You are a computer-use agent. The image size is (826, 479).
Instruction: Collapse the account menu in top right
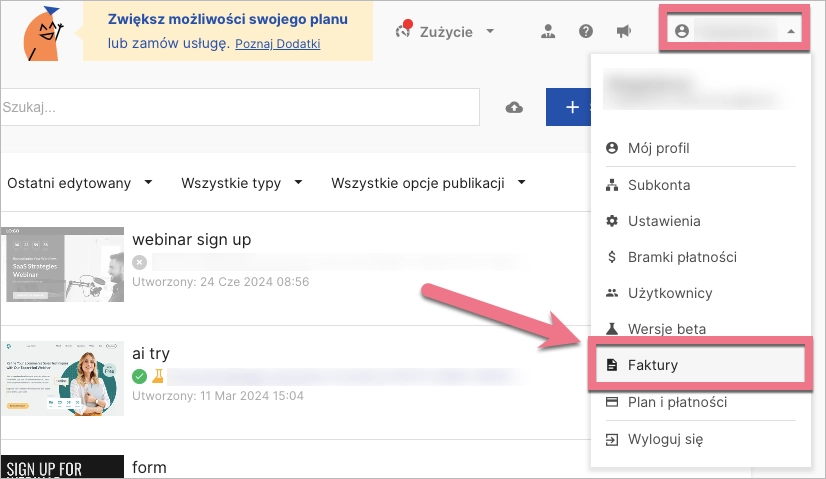tap(736, 31)
